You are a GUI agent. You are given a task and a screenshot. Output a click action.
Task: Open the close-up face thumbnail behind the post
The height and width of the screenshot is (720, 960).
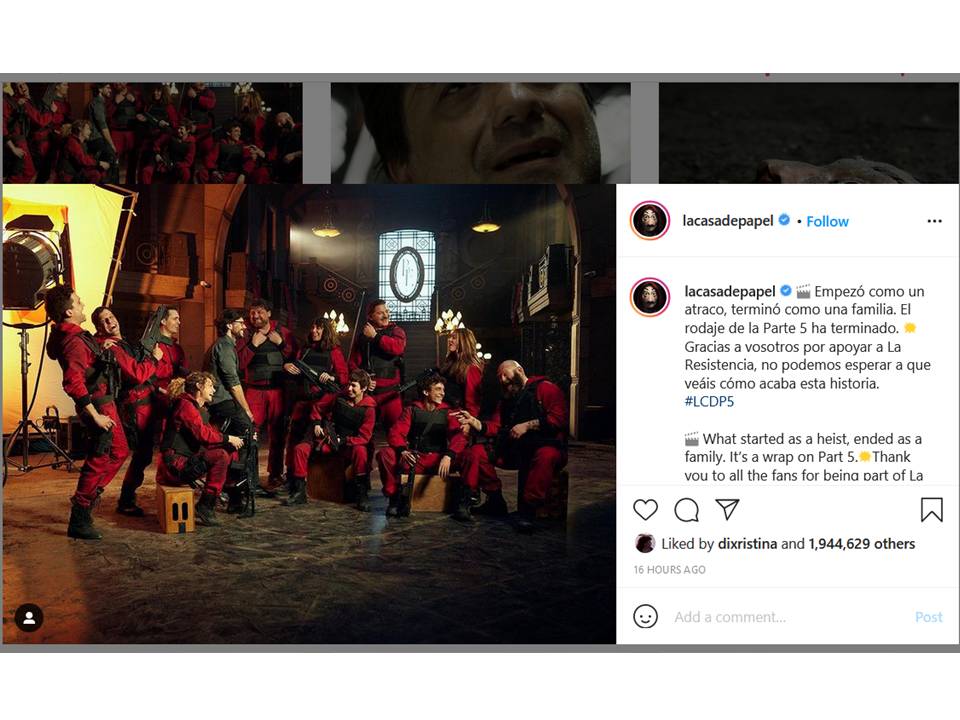pyautogui.click(x=481, y=133)
